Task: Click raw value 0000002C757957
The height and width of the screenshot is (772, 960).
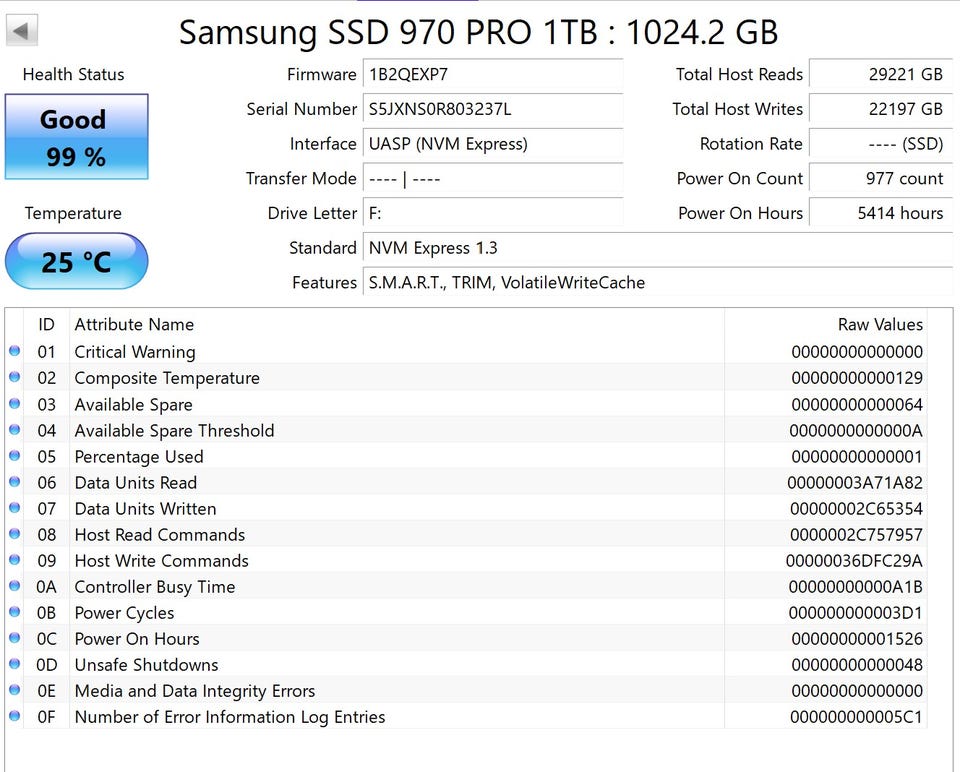Action: point(856,535)
